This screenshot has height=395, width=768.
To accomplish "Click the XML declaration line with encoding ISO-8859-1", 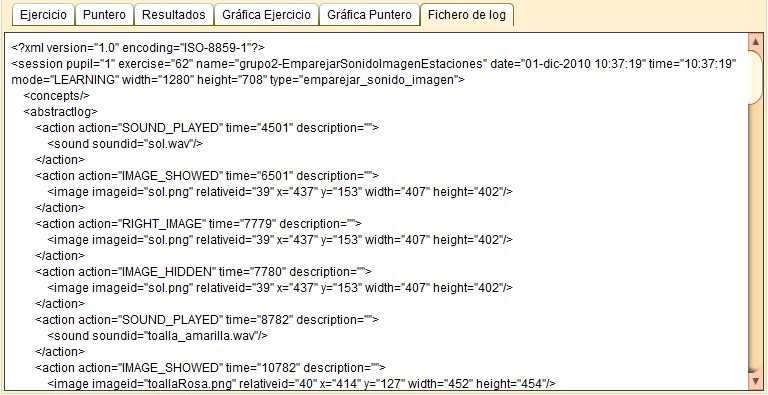I will tap(138, 48).
